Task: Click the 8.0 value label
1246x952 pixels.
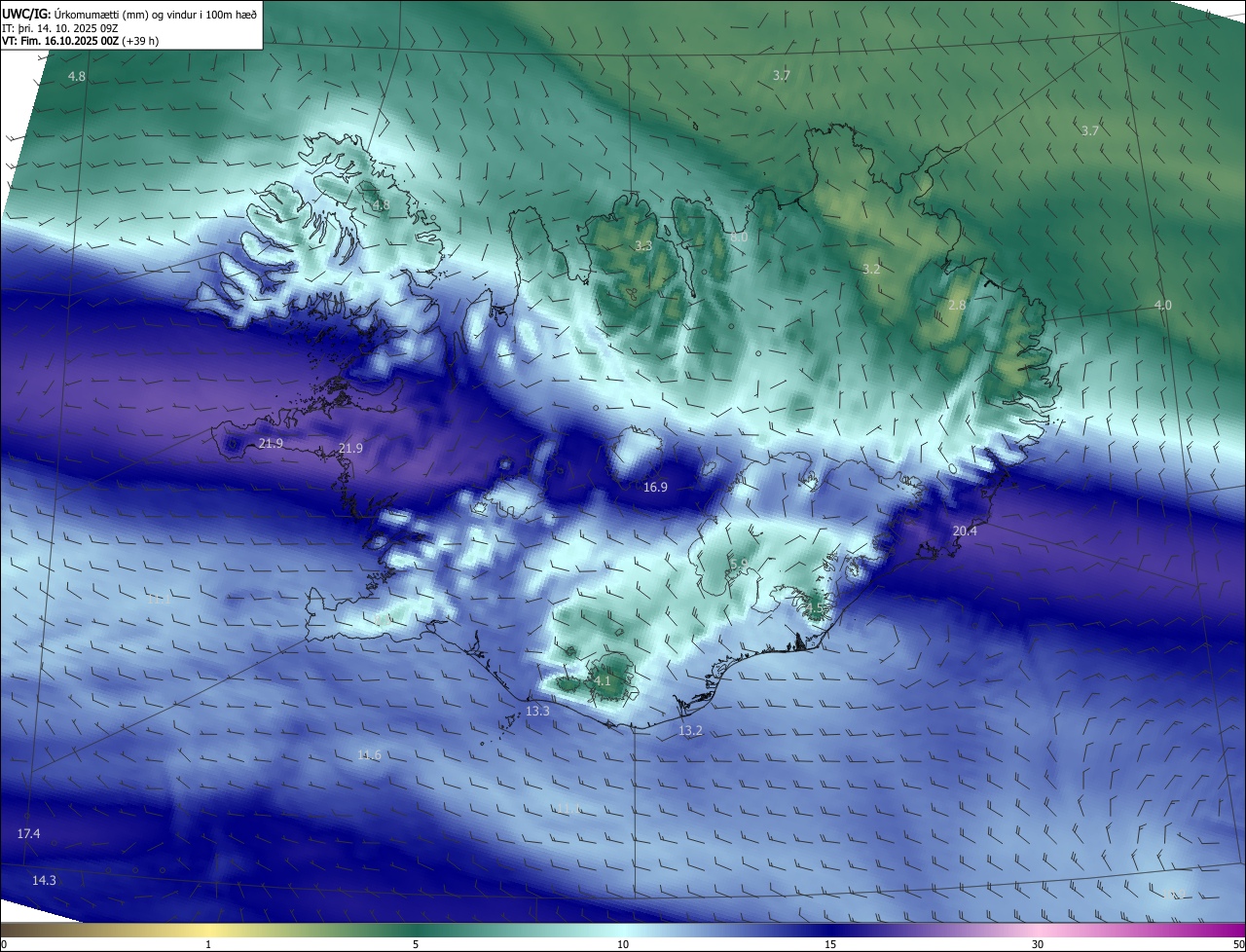Action: (x=739, y=237)
